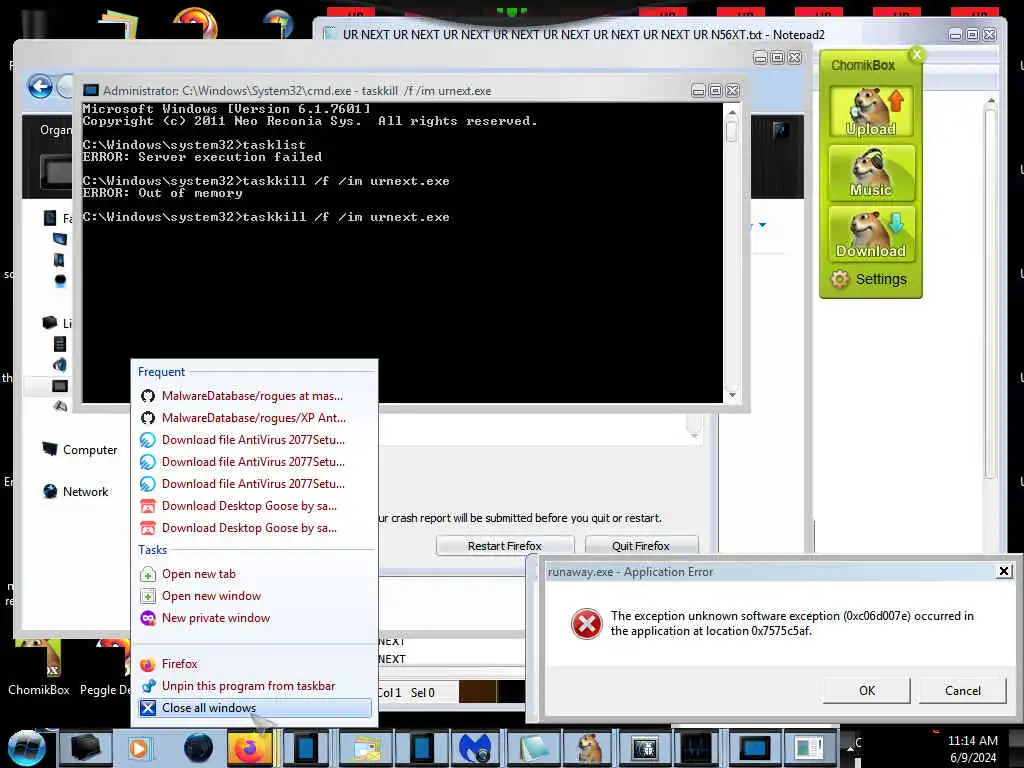
Task: Click the Restart Firefox button
Action: click(x=505, y=546)
